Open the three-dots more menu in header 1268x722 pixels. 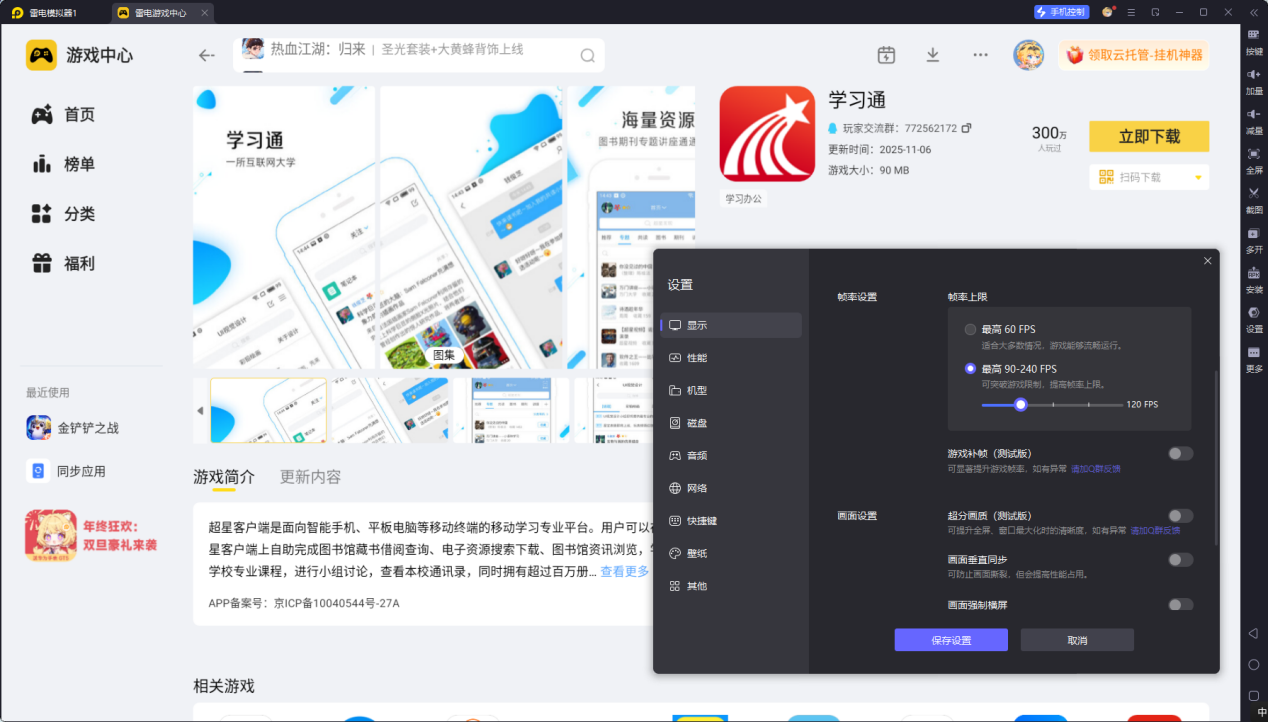[x=980, y=55]
